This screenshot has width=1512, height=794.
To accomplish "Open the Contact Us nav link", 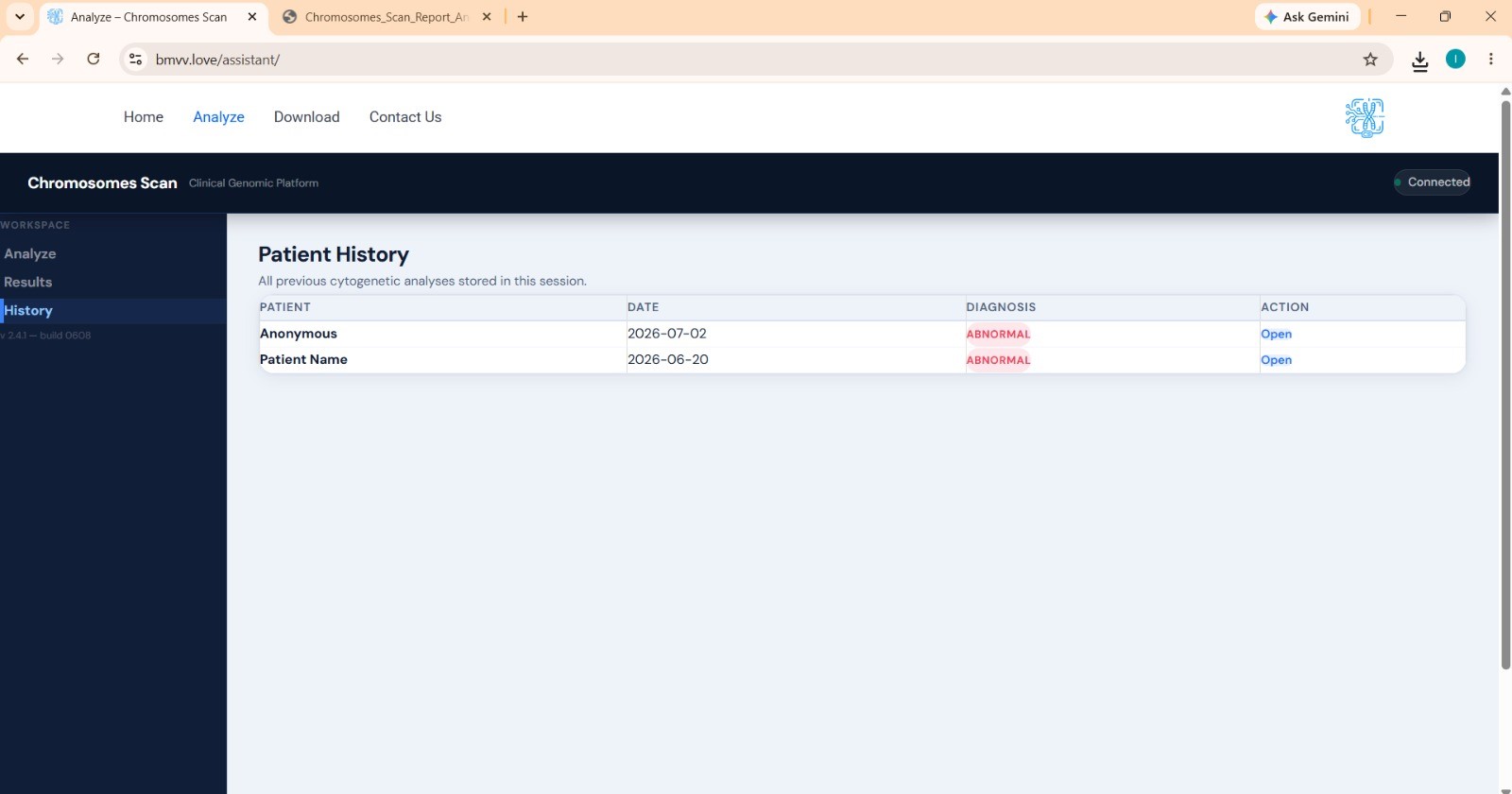I will click(x=405, y=117).
